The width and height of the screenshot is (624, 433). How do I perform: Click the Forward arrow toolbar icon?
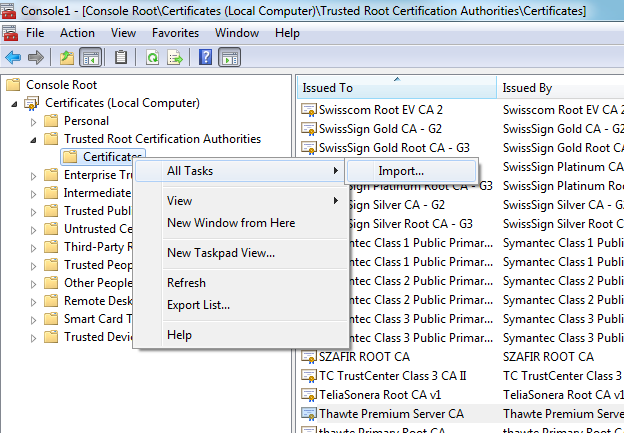click(35, 57)
